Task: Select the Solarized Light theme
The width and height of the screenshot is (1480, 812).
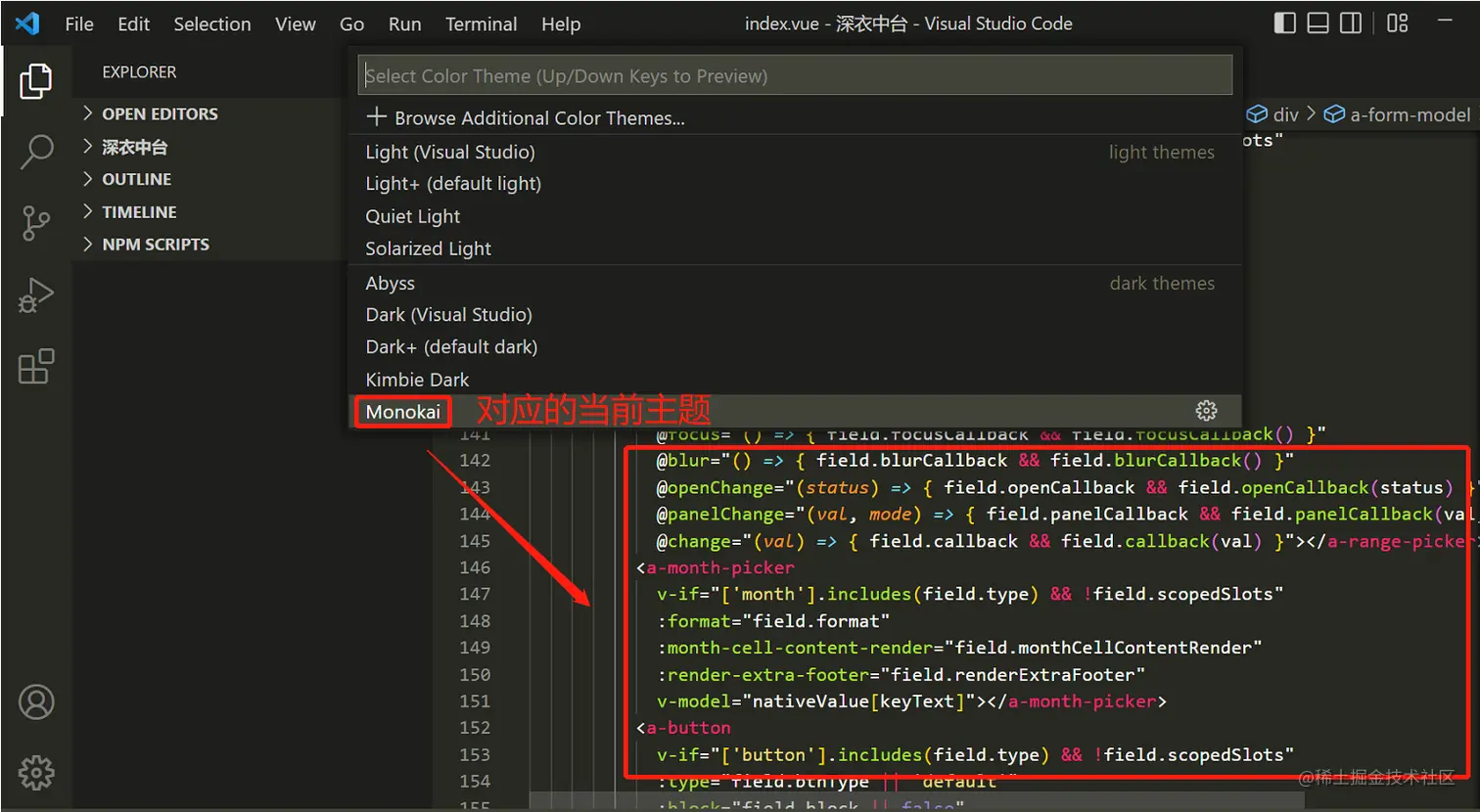Action: coord(795,248)
